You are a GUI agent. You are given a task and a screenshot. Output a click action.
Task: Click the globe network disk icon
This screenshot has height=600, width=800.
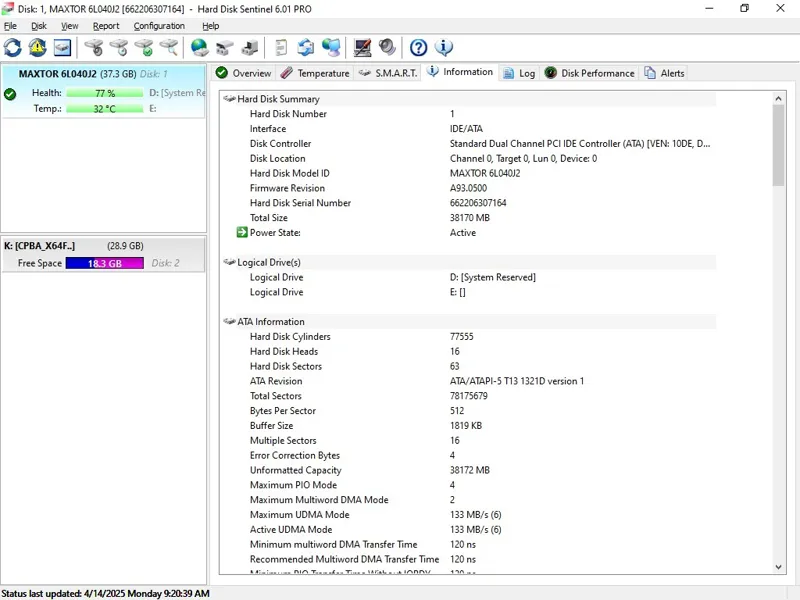(x=199, y=48)
